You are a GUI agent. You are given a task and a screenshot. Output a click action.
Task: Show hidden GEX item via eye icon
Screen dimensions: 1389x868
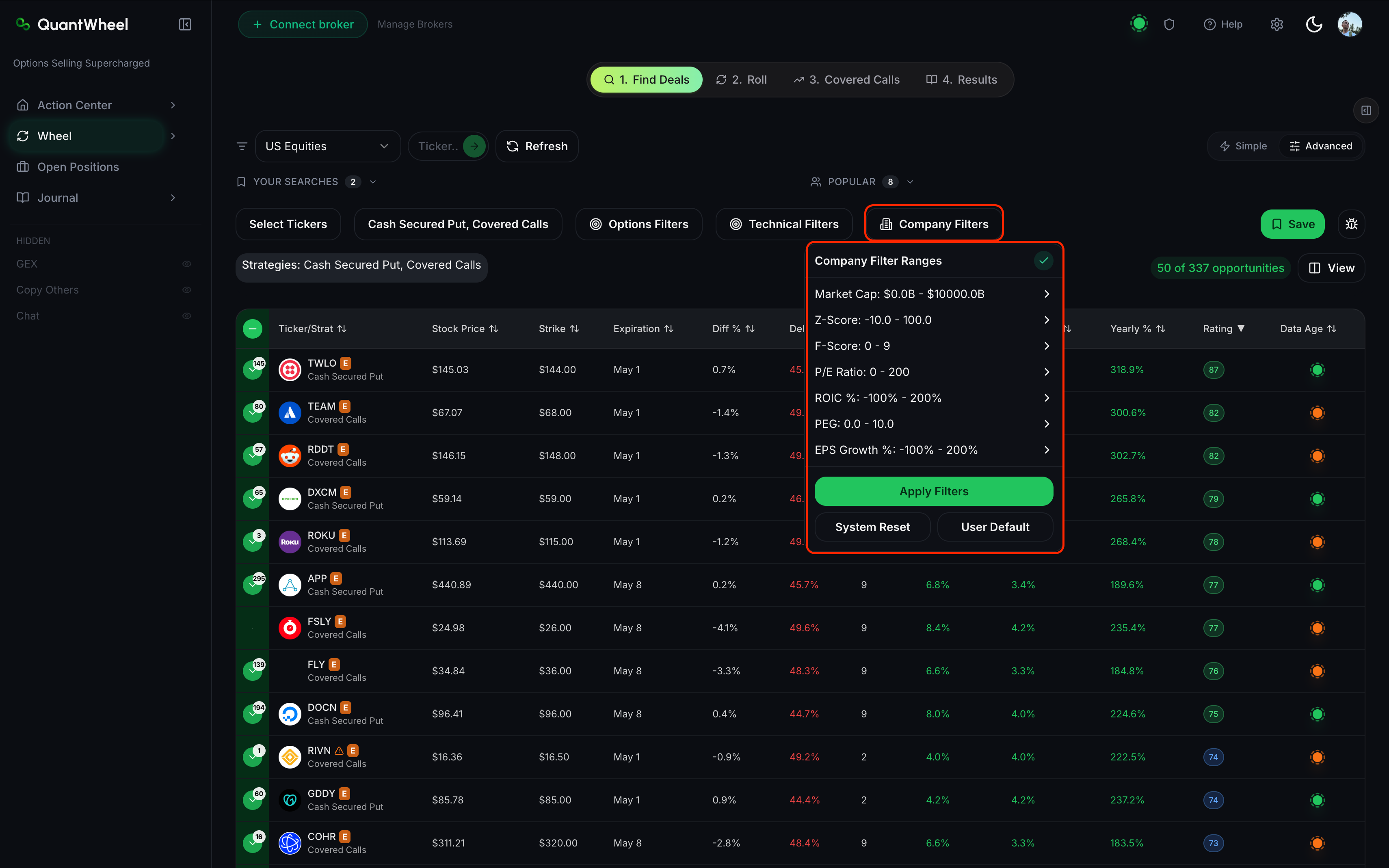[x=186, y=264]
